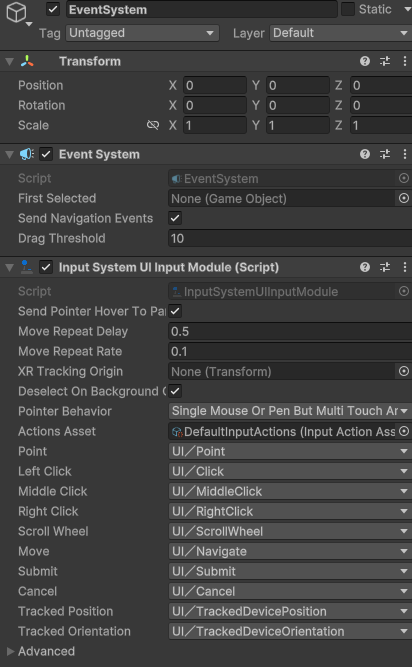Click the Move Repeat Rate field
This screenshot has height=667, width=412.
coord(290,351)
